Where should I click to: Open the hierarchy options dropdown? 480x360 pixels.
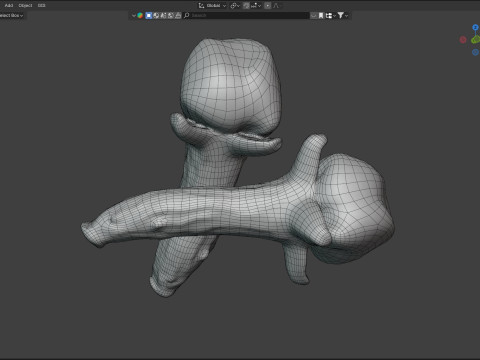coord(330,15)
